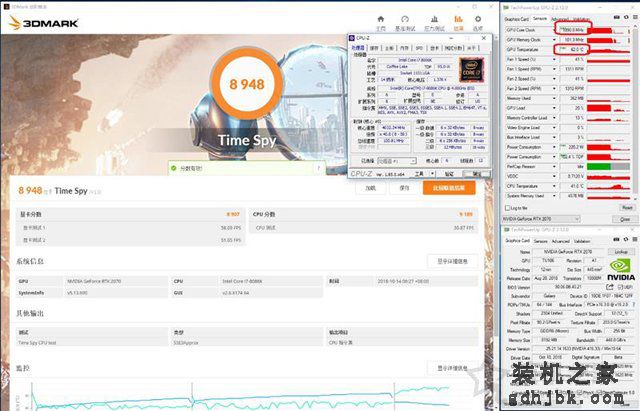The image size is (640, 411).
Task: Switch to CPU-Z 内存 tab
Action: (x=404, y=48)
